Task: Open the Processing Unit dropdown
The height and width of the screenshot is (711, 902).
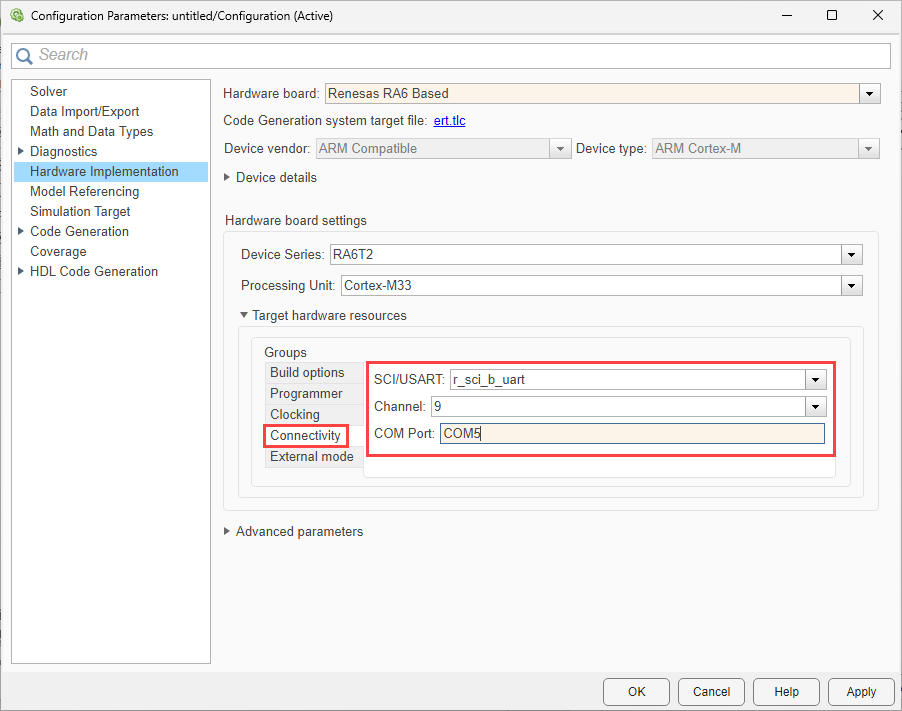Action: 851,286
